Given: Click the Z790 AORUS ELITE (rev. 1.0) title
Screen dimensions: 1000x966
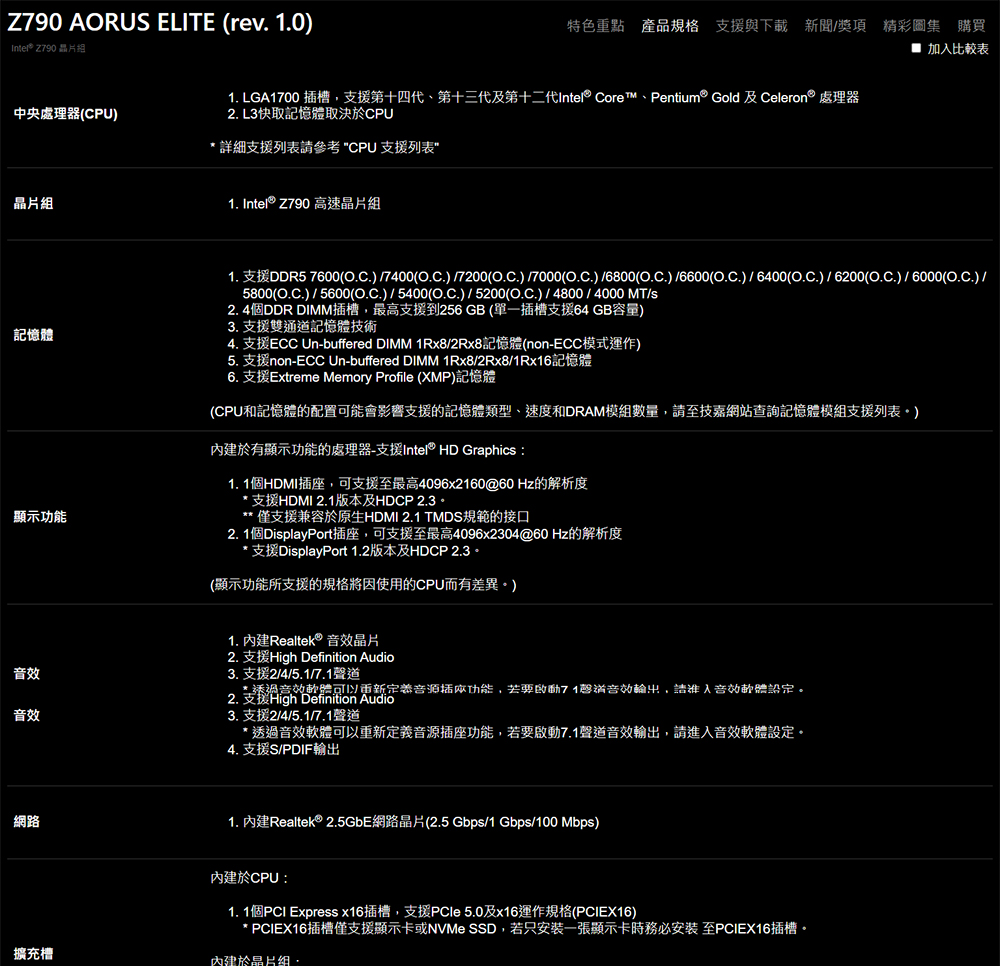Looking at the screenshot, I should (x=160, y=22).
